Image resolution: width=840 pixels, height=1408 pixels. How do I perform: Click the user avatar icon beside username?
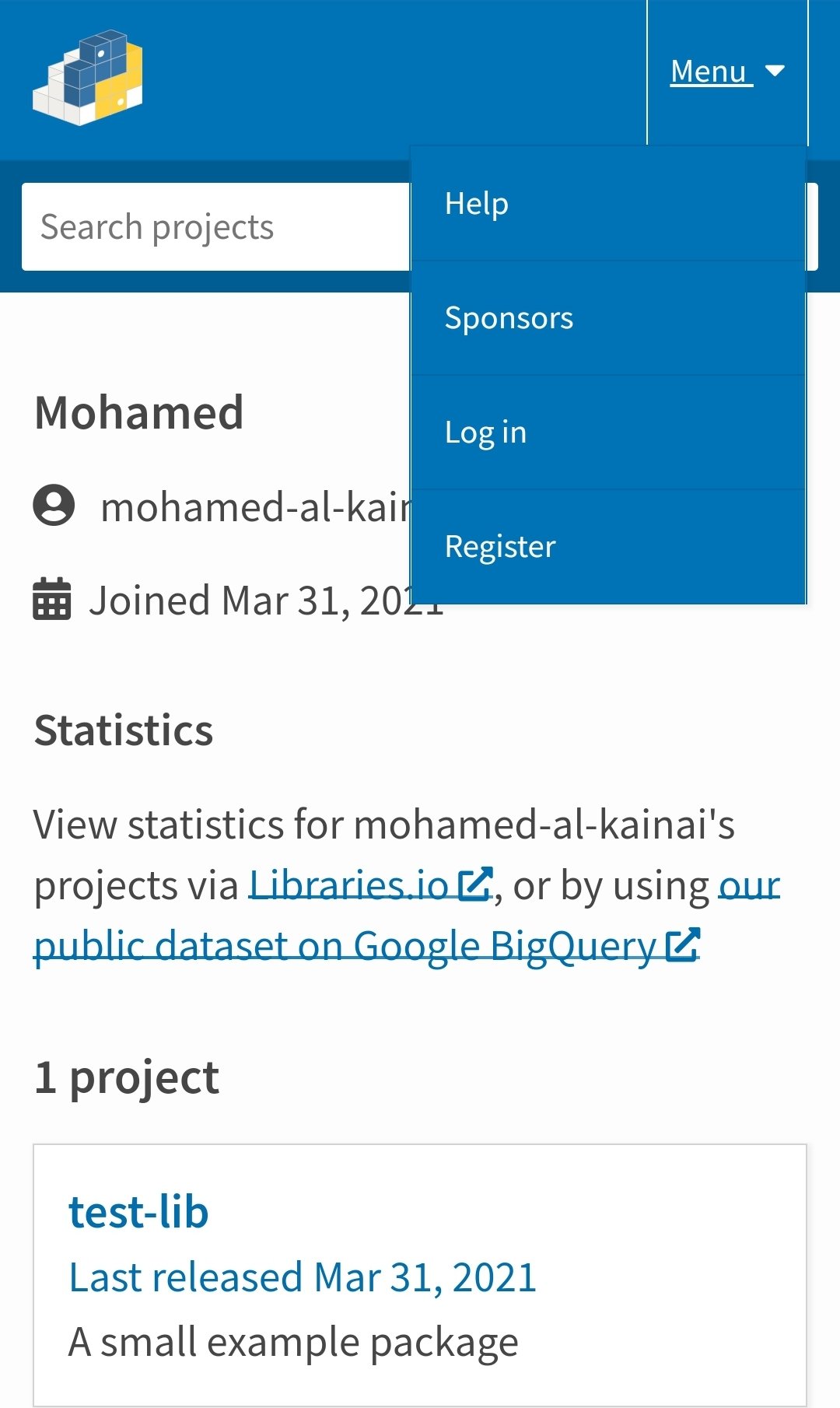54,506
